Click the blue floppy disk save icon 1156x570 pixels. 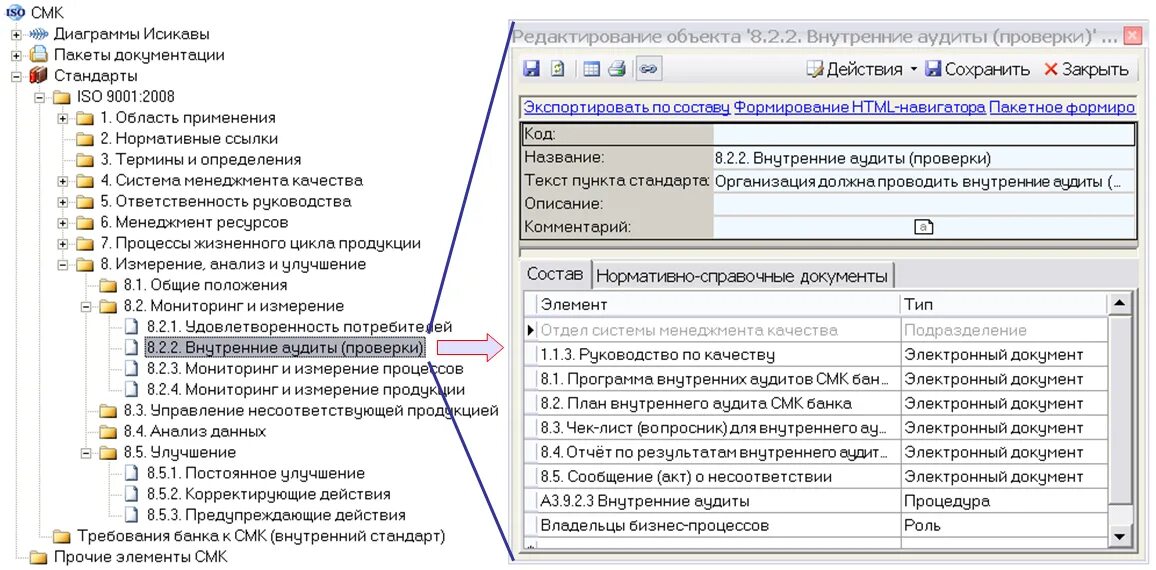pos(532,69)
